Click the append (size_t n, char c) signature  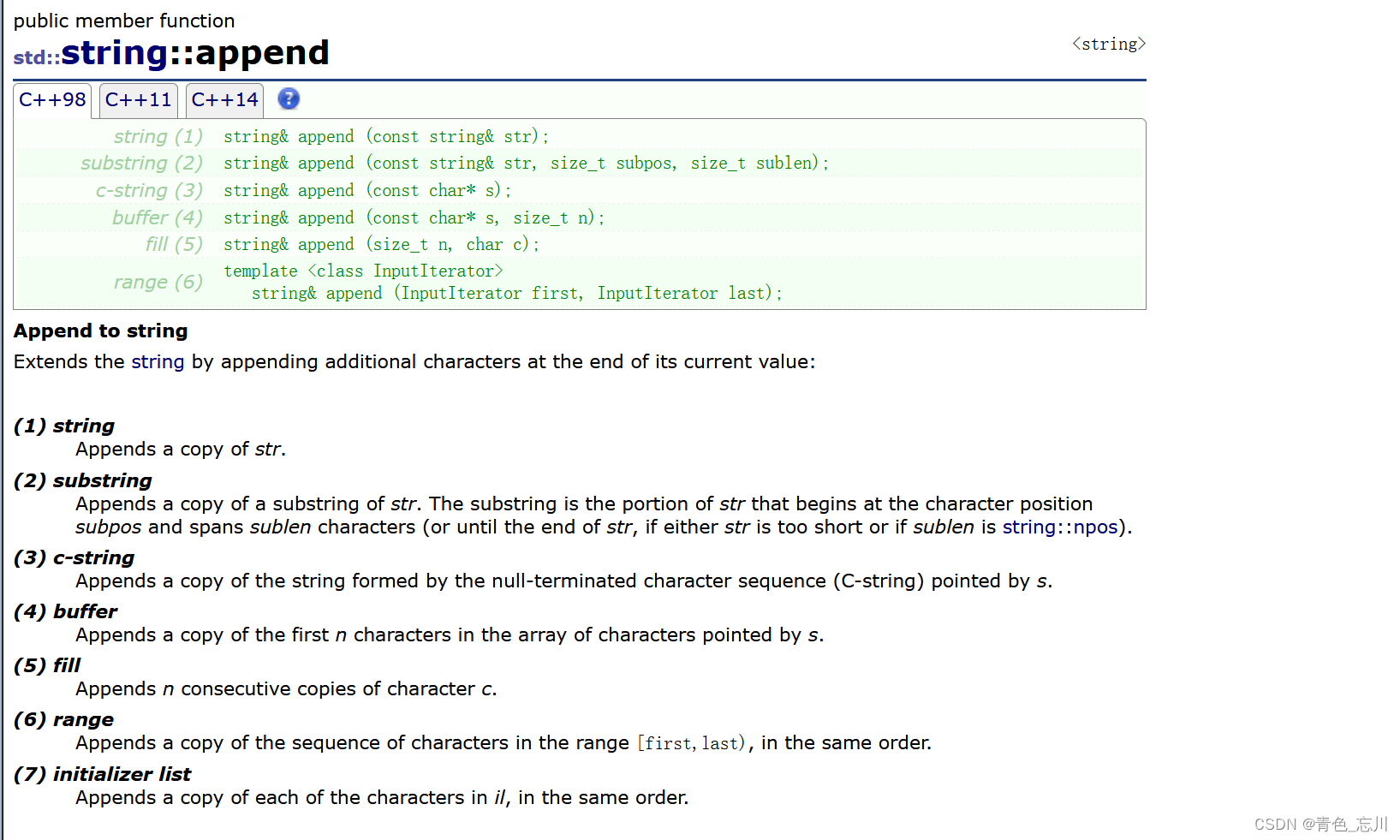click(382, 244)
